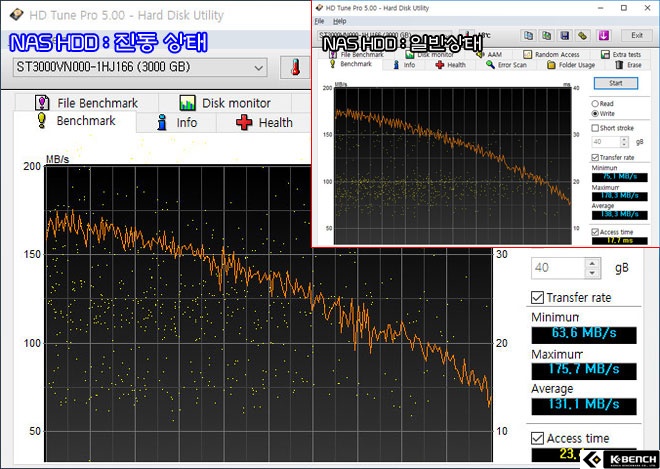
Task: Click the purple down-arrow toolbar icon
Action: point(604,36)
